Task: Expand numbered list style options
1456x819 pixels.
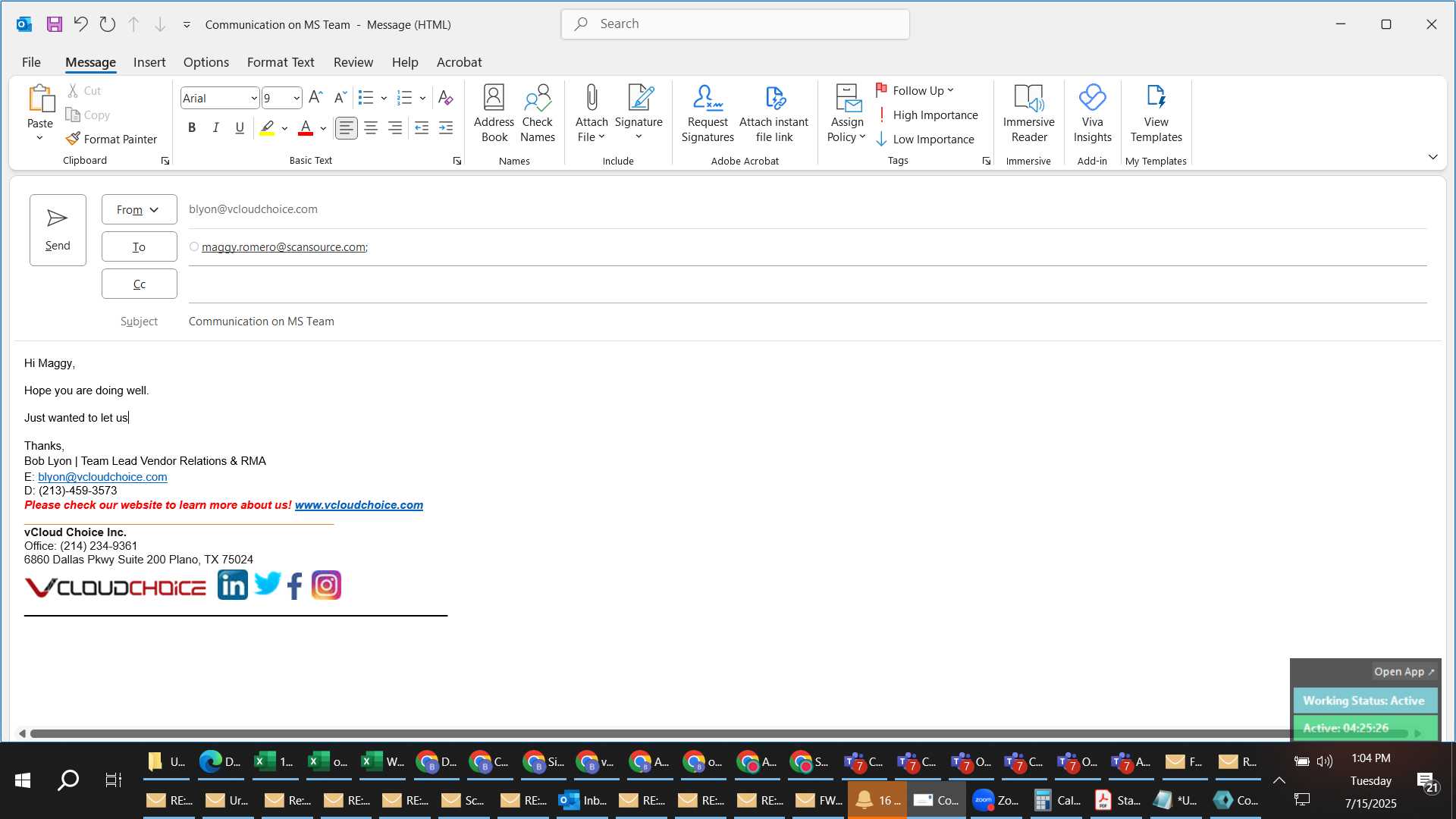Action: point(422,99)
